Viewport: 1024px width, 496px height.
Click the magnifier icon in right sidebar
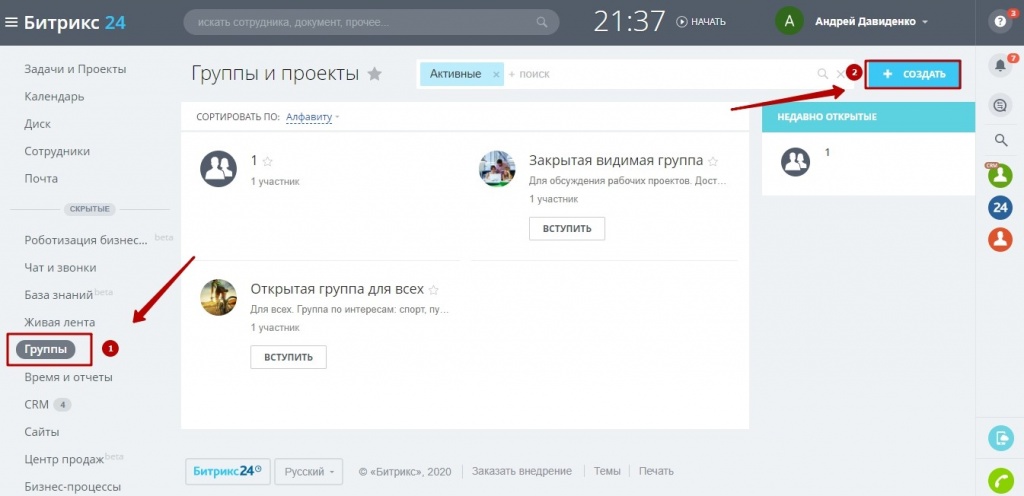[999, 140]
